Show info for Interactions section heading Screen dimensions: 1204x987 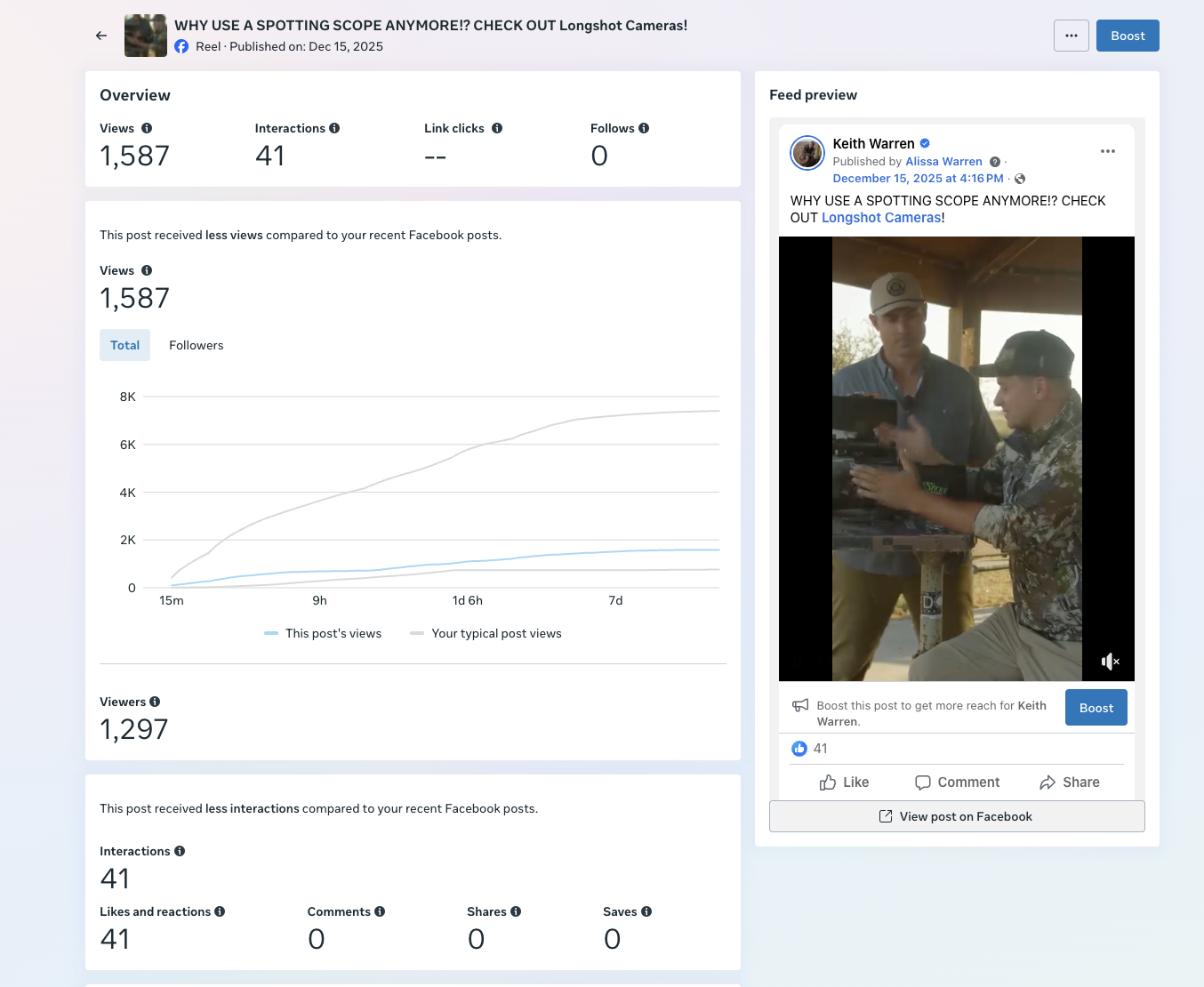click(x=180, y=851)
